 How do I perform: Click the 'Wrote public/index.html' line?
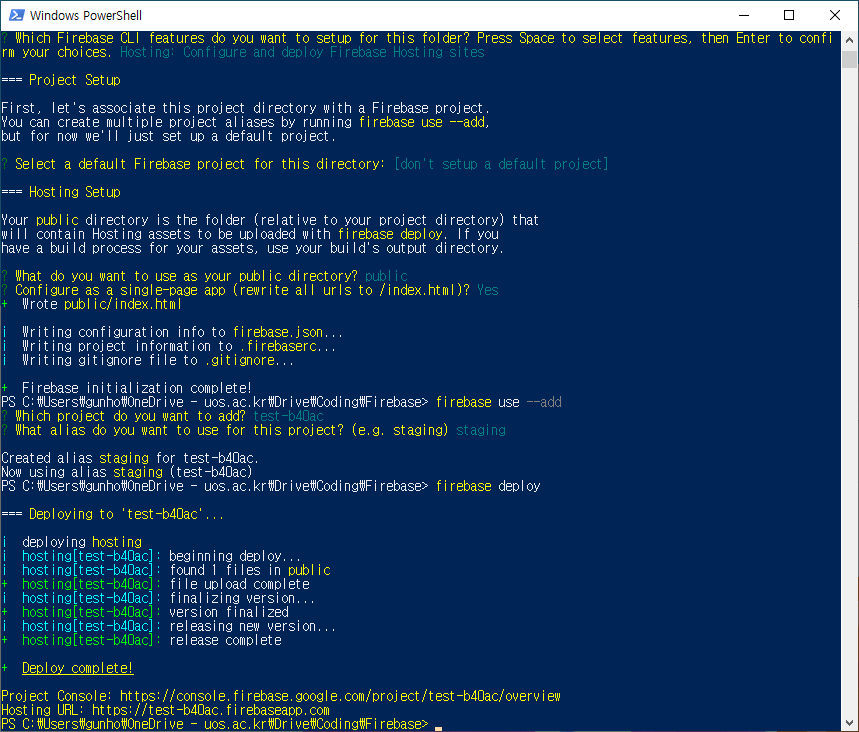[101, 304]
